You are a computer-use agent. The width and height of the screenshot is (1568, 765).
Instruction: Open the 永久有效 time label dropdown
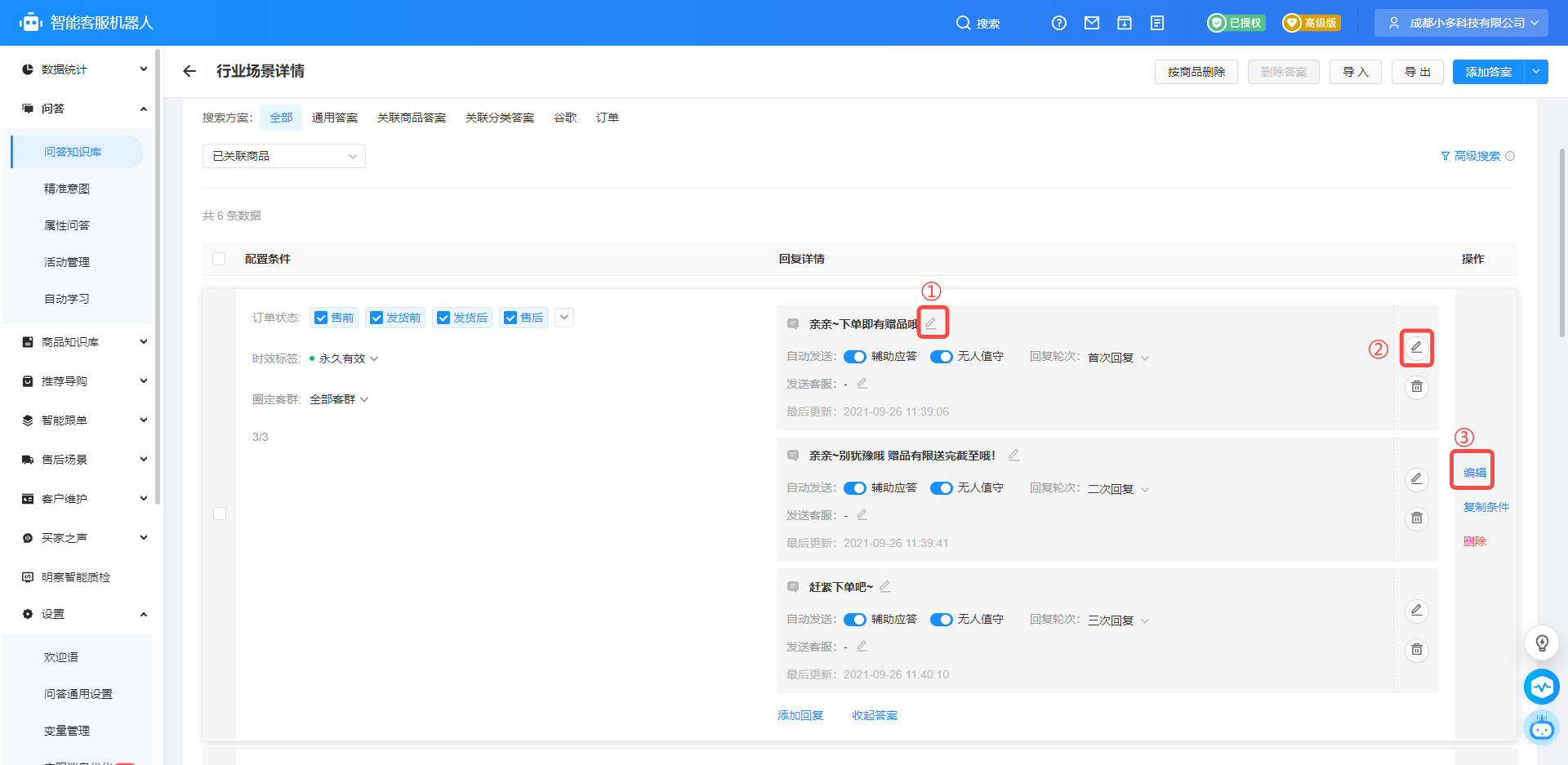tap(349, 358)
